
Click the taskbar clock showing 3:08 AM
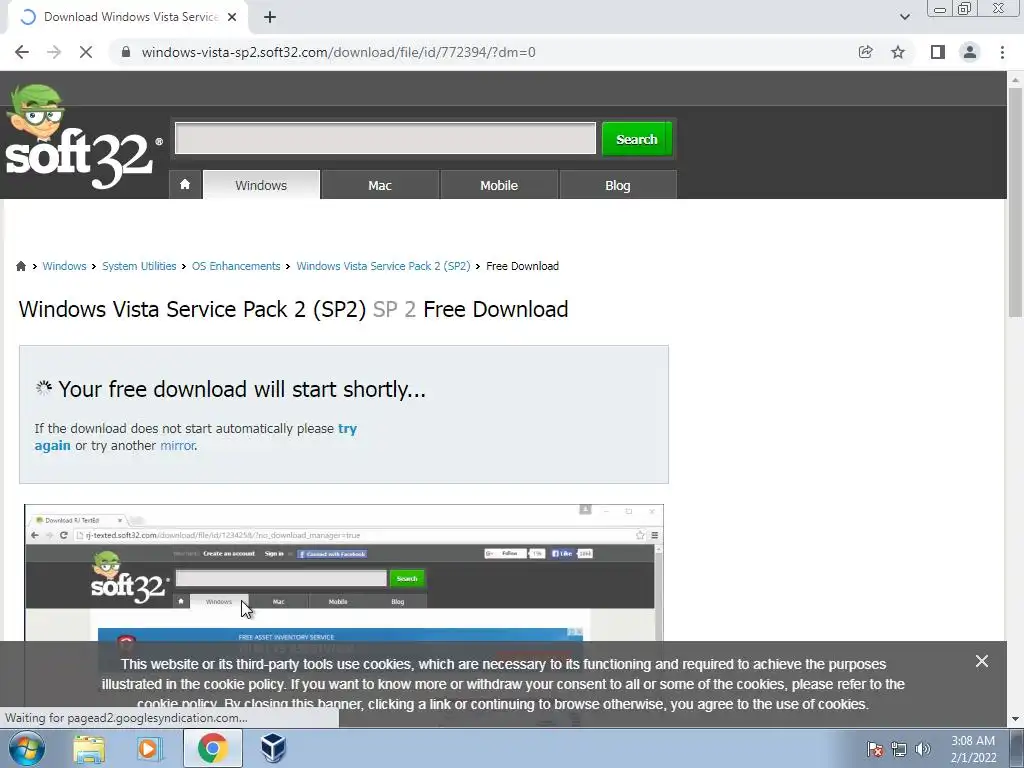click(973, 749)
